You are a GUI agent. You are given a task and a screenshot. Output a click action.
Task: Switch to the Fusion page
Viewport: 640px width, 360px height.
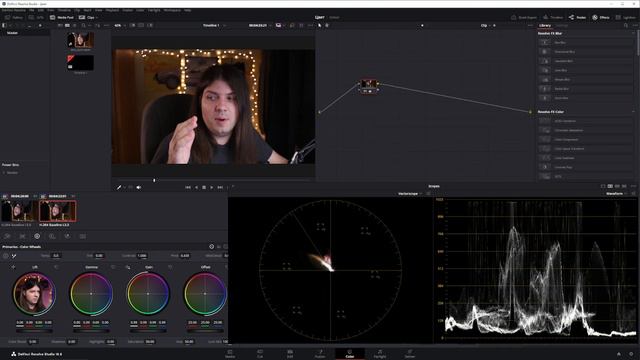(320, 353)
